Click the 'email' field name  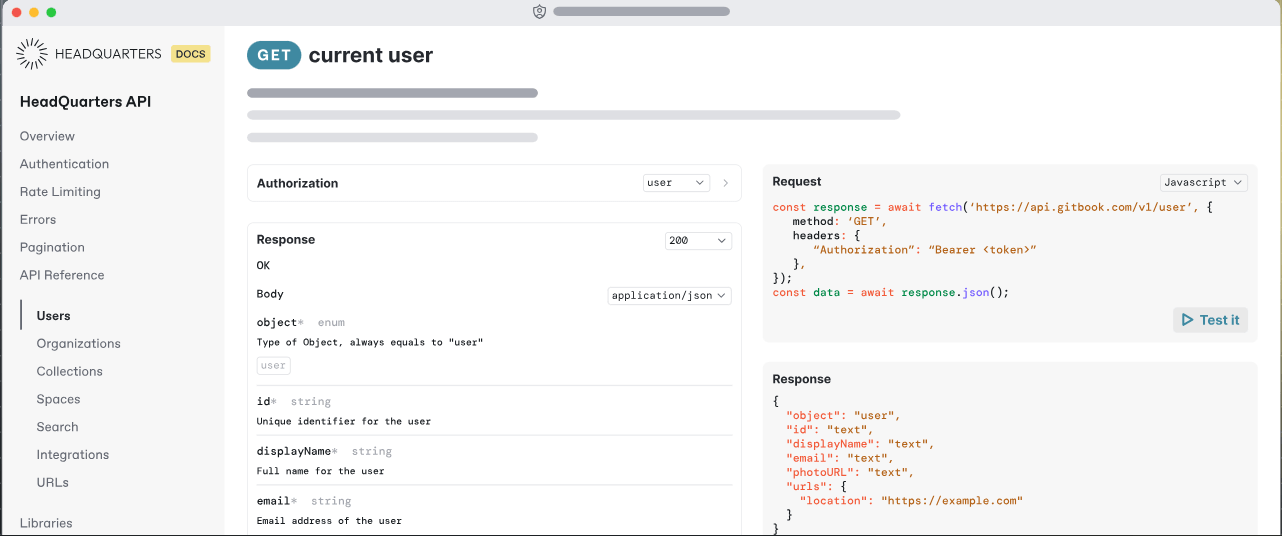(274, 501)
